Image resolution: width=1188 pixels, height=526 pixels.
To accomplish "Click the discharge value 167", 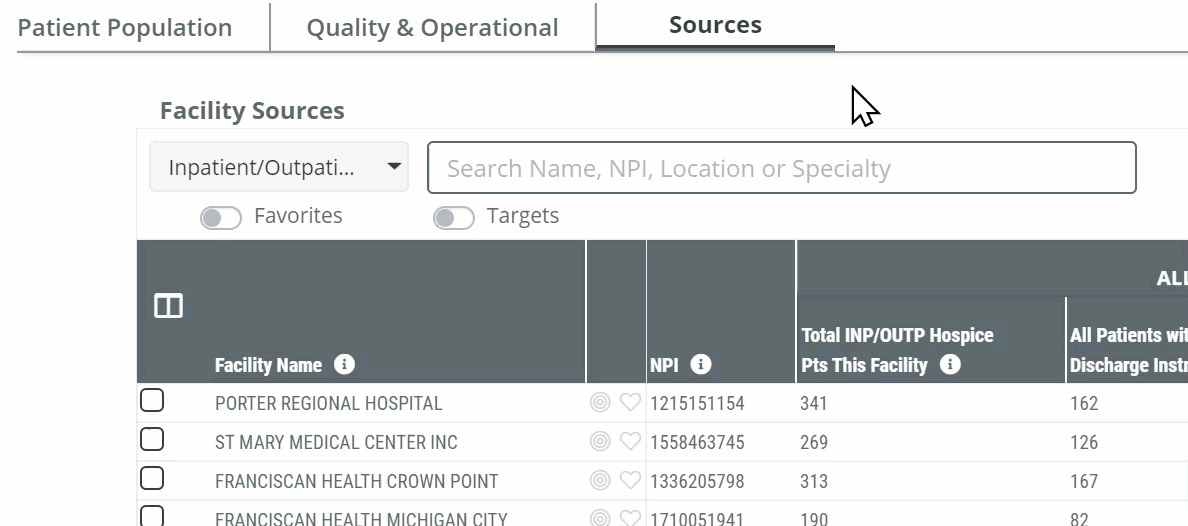I will (x=1083, y=481).
